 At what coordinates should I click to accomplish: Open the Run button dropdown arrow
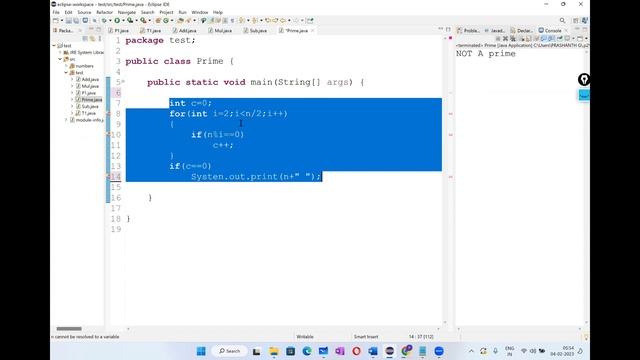click(x=123, y=20)
